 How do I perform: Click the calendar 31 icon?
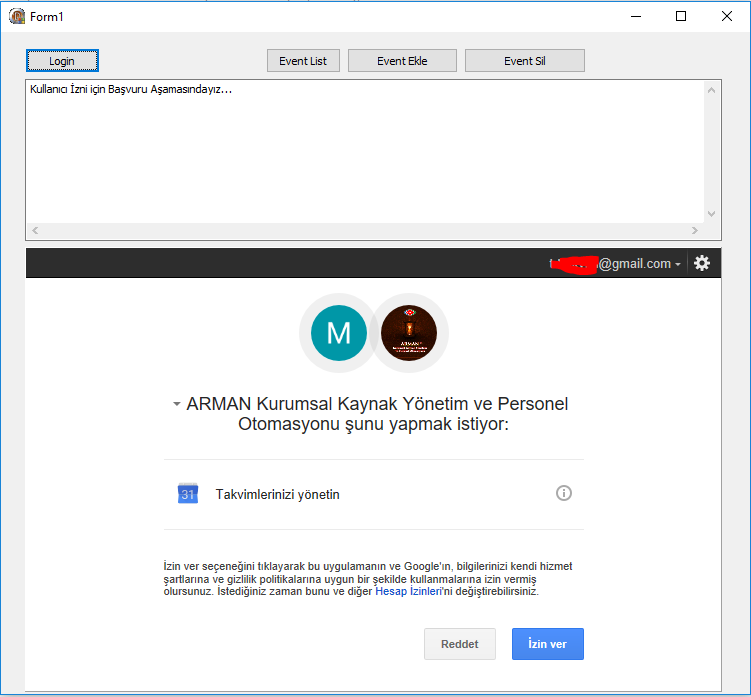pos(188,493)
